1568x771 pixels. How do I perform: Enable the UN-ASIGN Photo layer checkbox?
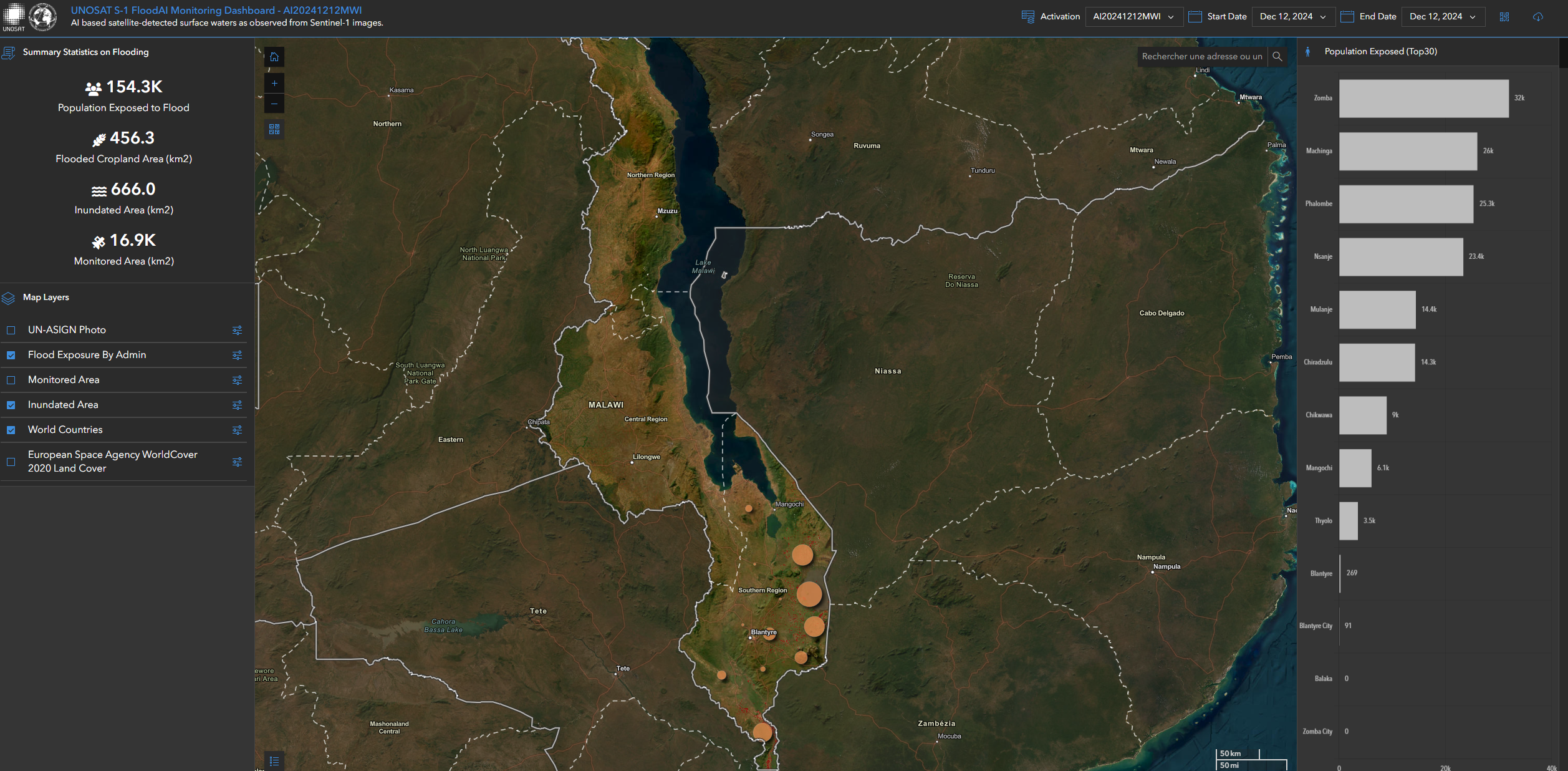[11, 330]
